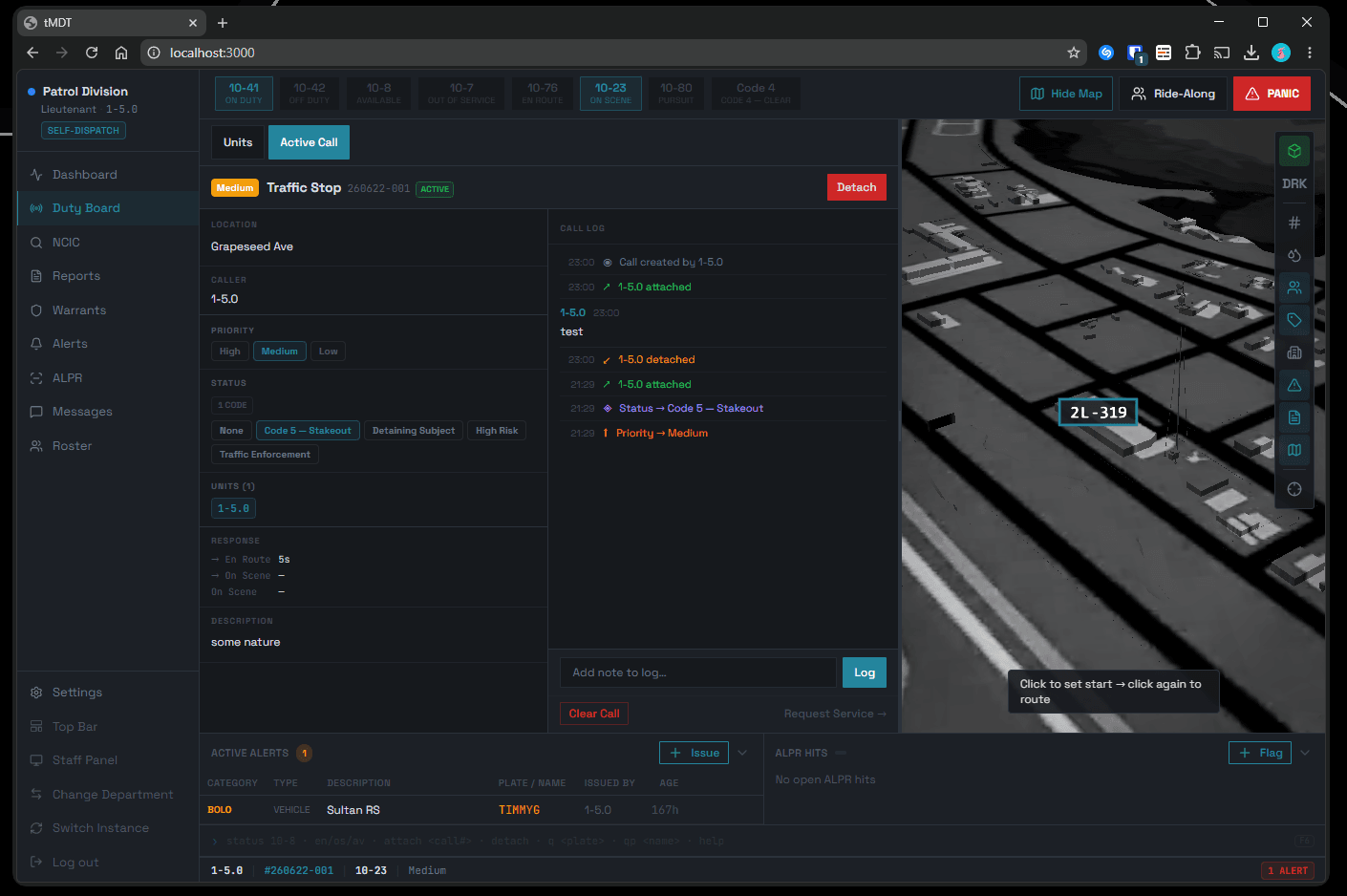Click the Ride-Along button
The height and width of the screenshot is (896, 1347).
(x=1173, y=94)
